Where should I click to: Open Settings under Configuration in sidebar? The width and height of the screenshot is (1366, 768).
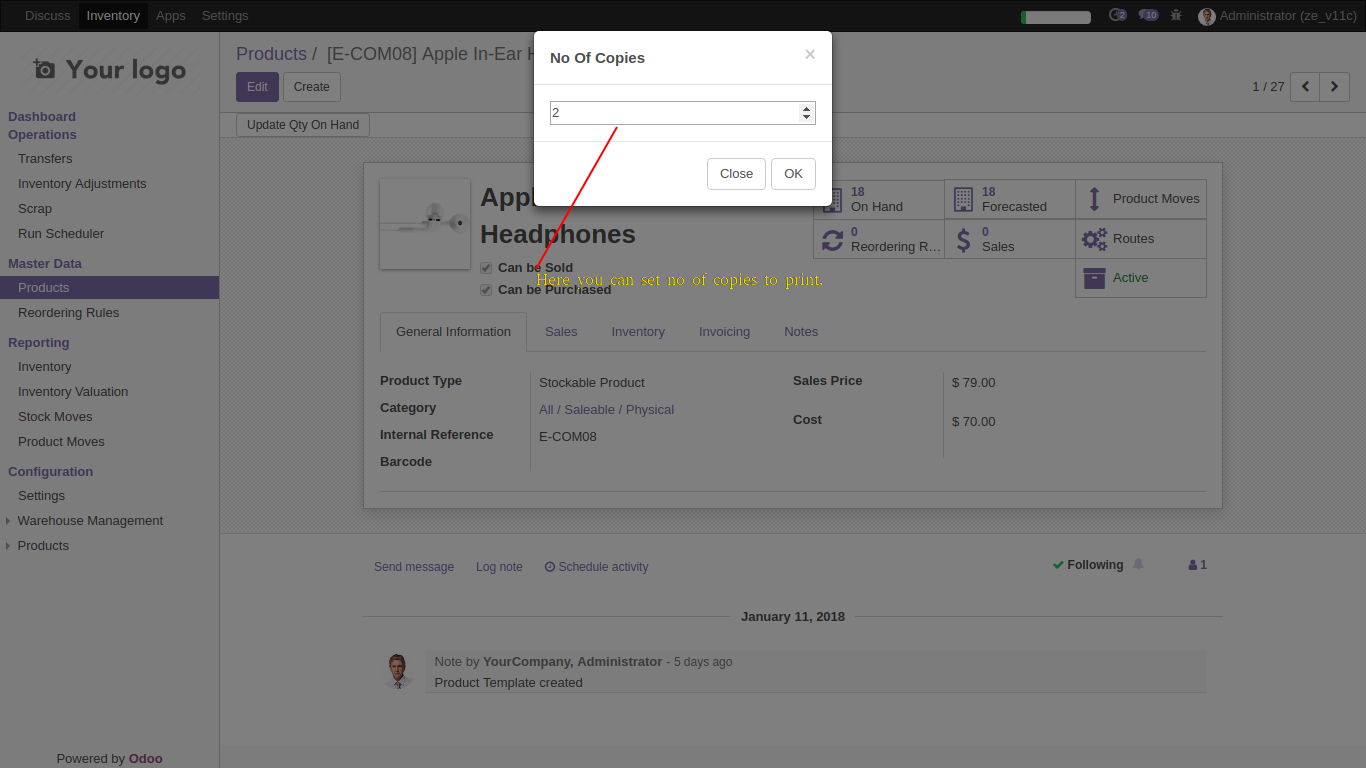coord(41,496)
